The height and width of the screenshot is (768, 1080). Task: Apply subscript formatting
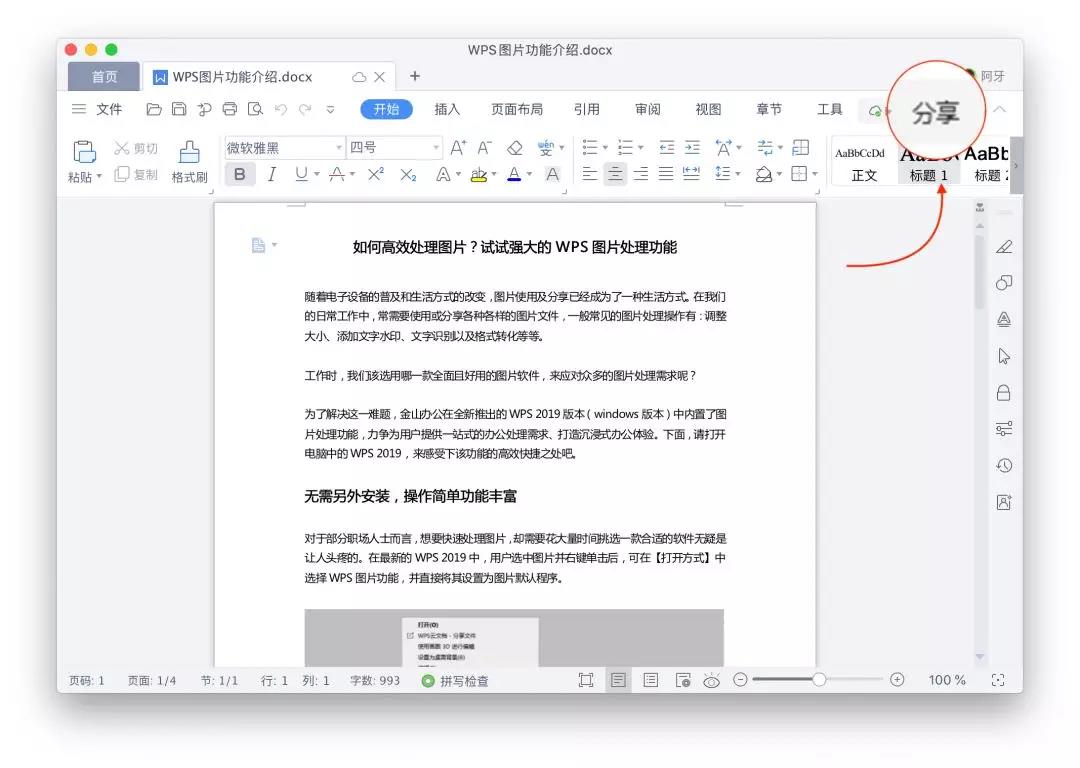406,175
